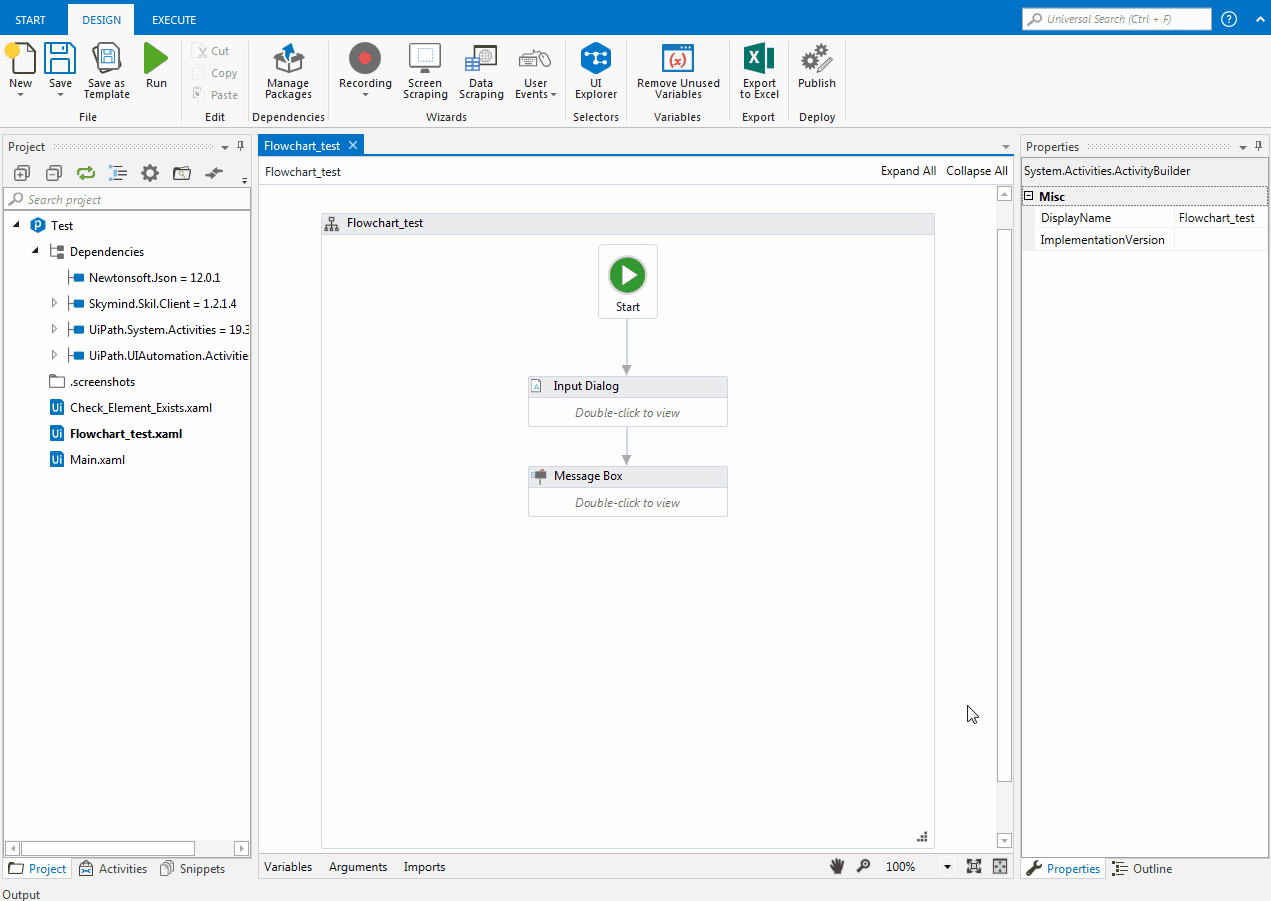Open the Arguments panel

pyautogui.click(x=358, y=867)
